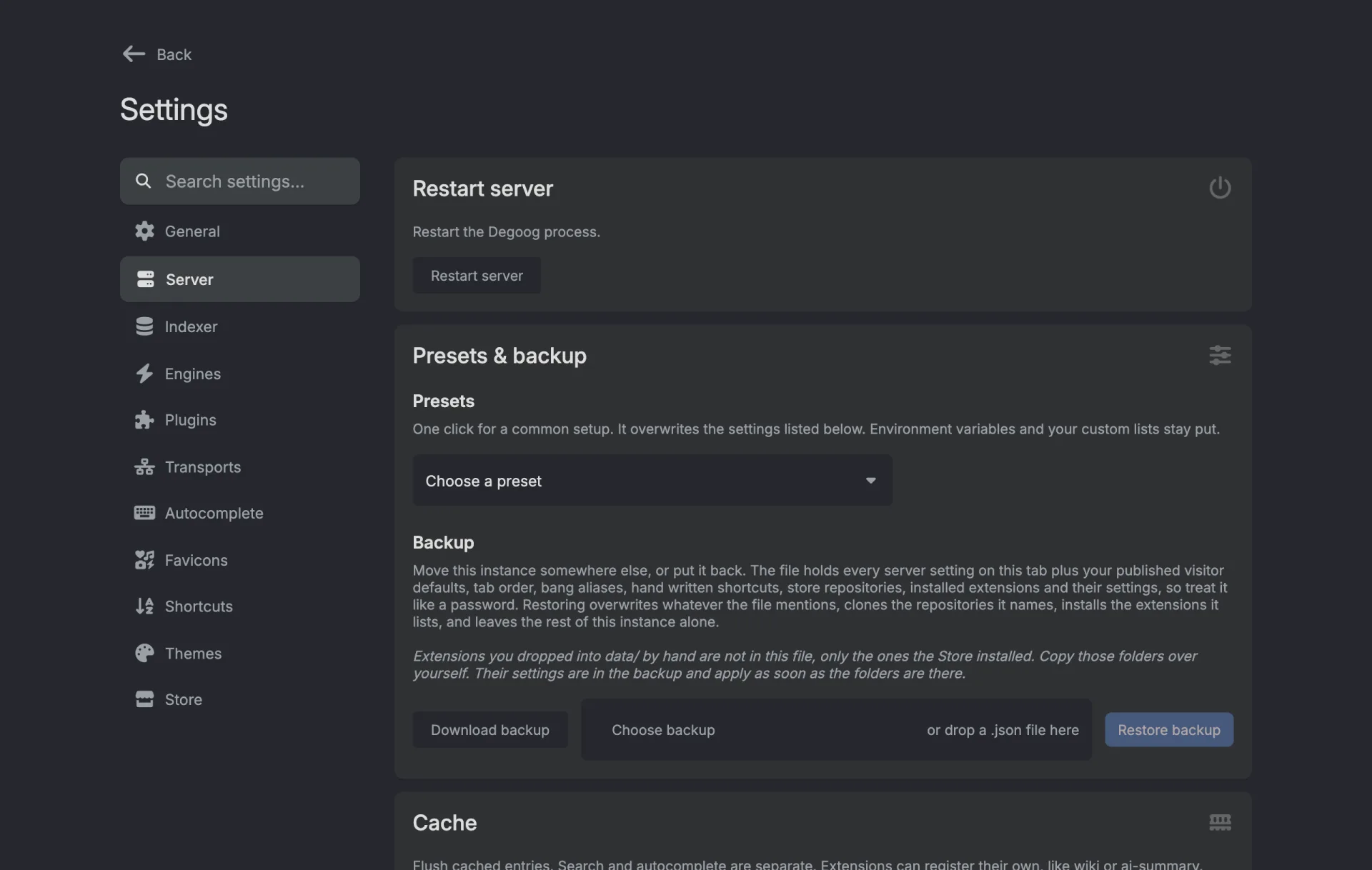1372x870 pixels.
Task: Go to the Plugins tab
Action: click(x=240, y=420)
